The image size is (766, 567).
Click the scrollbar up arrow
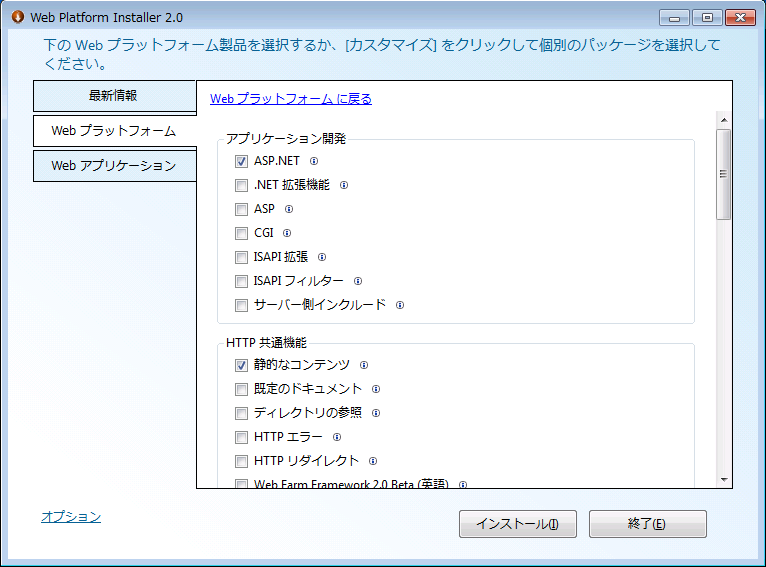[724, 120]
